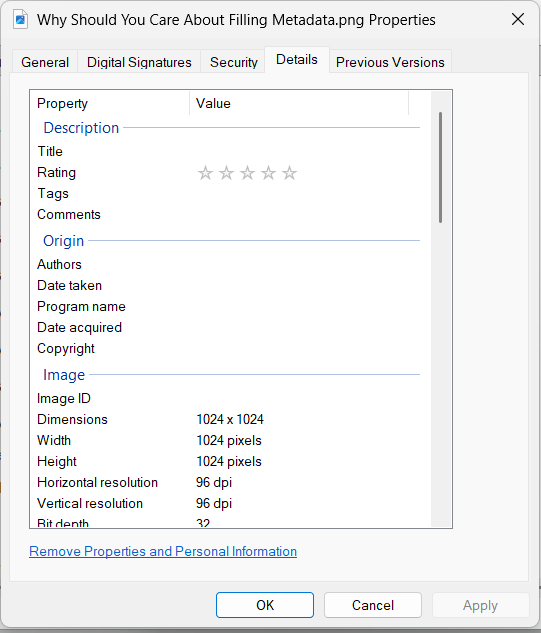This screenshot has height=633, width=541.
Task: Click the Horizontal resolution 96 dpi value
Action: pos(214,482)
